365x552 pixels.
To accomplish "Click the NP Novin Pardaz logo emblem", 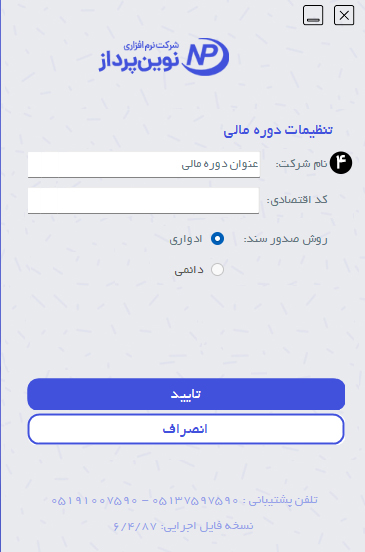I will point(206,56).
